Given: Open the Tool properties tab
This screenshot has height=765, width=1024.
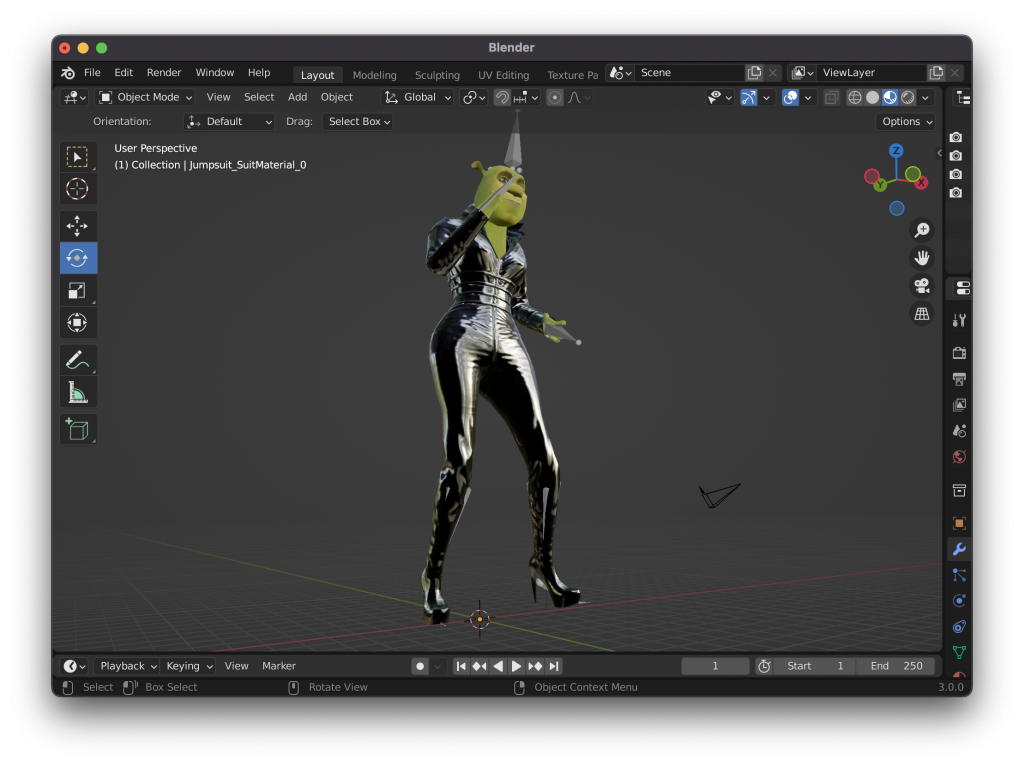Looking at the screenshot, I should pyautogui.click(x=959, y=320).
